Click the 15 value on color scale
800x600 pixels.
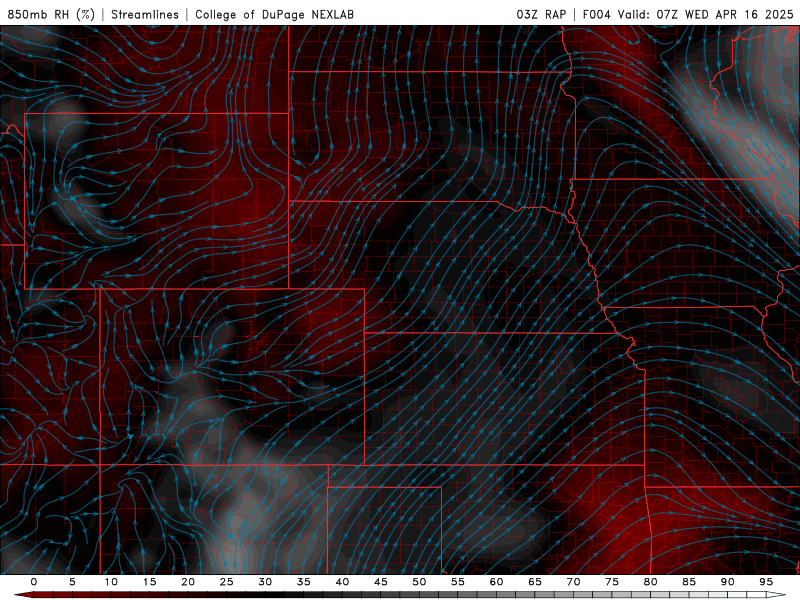pyautogui.click(x=149, y=582)
